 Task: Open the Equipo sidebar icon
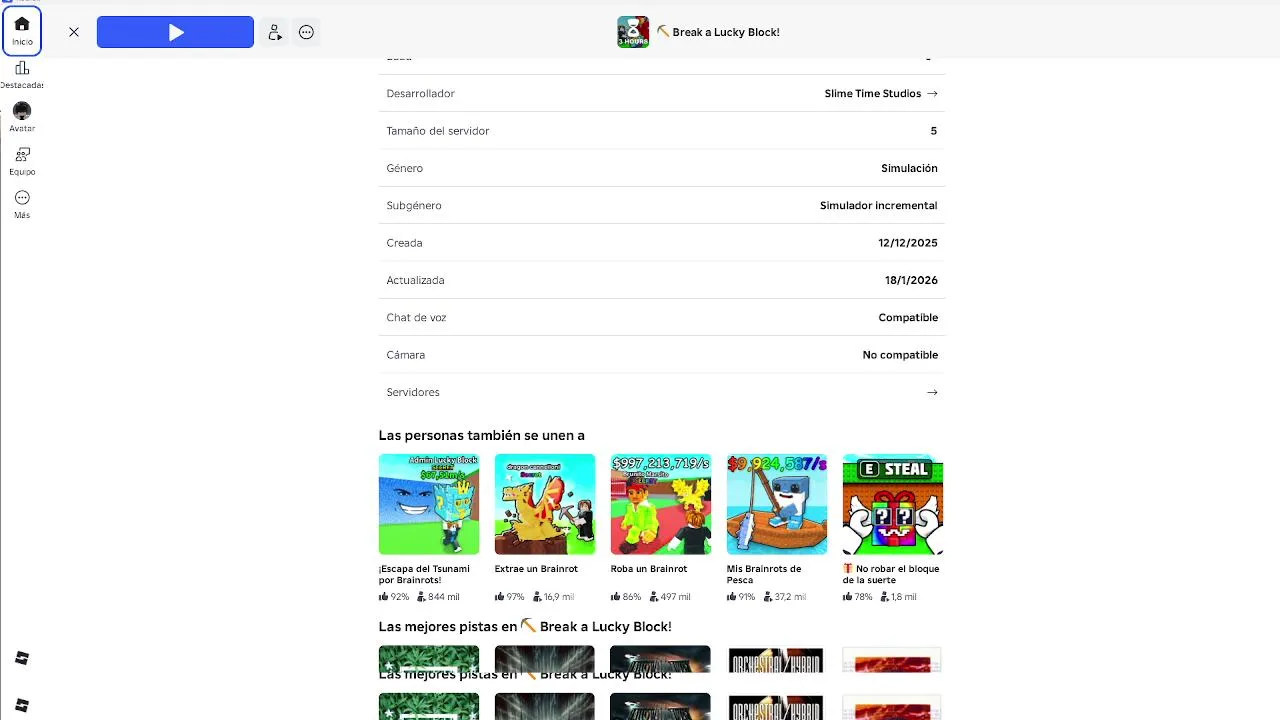pyautogui.click(x=22, y=160)
